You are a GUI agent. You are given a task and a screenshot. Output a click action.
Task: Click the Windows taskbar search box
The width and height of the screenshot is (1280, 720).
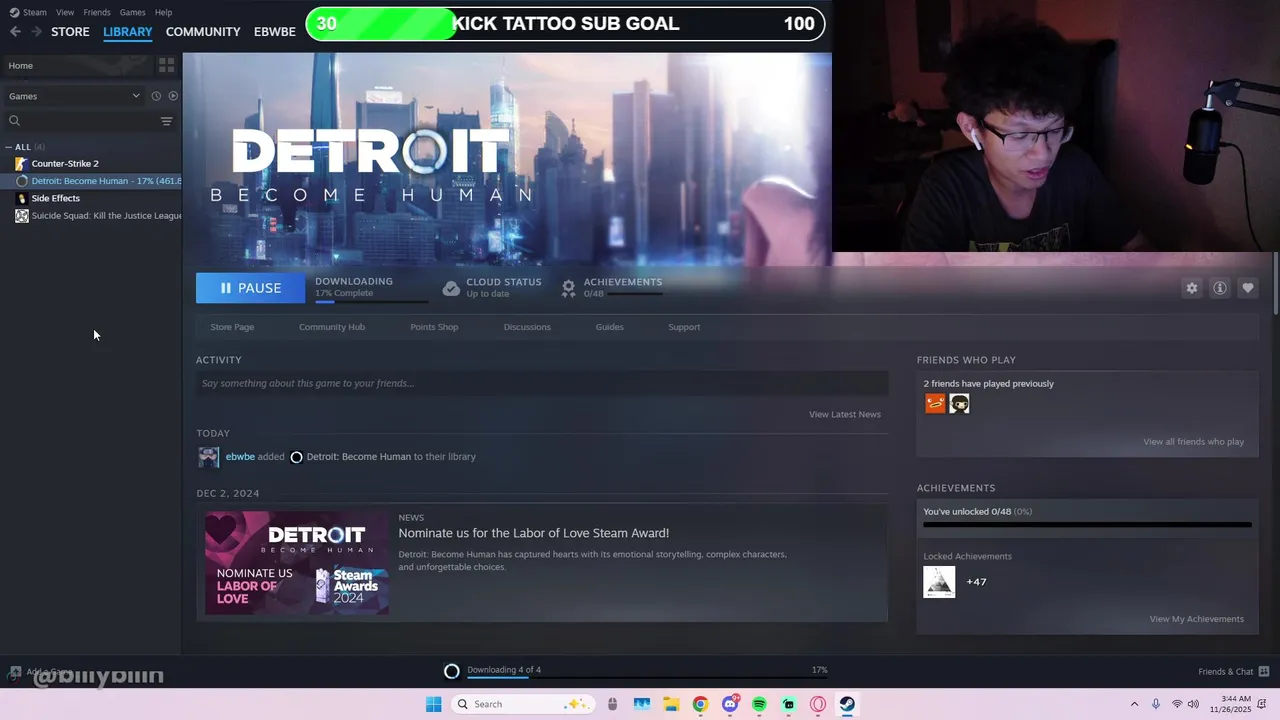pyautogui.click(x=523, y=704)
